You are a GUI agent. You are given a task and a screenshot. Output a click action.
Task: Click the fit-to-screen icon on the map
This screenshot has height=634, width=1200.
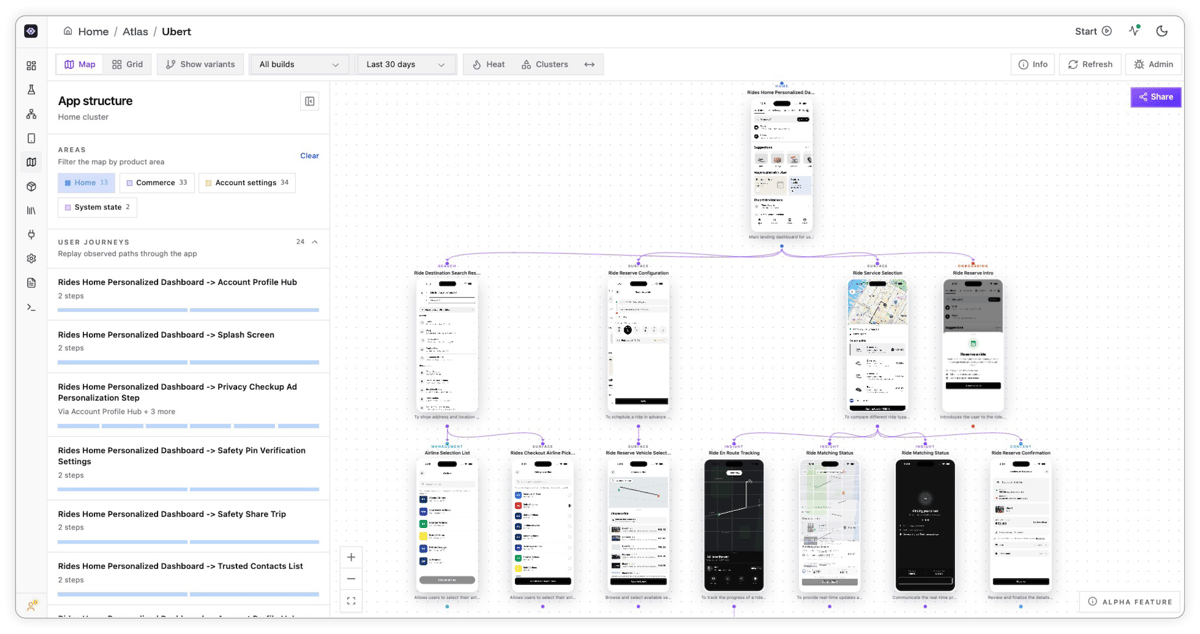pyautogui.click(x=351, y=601)
